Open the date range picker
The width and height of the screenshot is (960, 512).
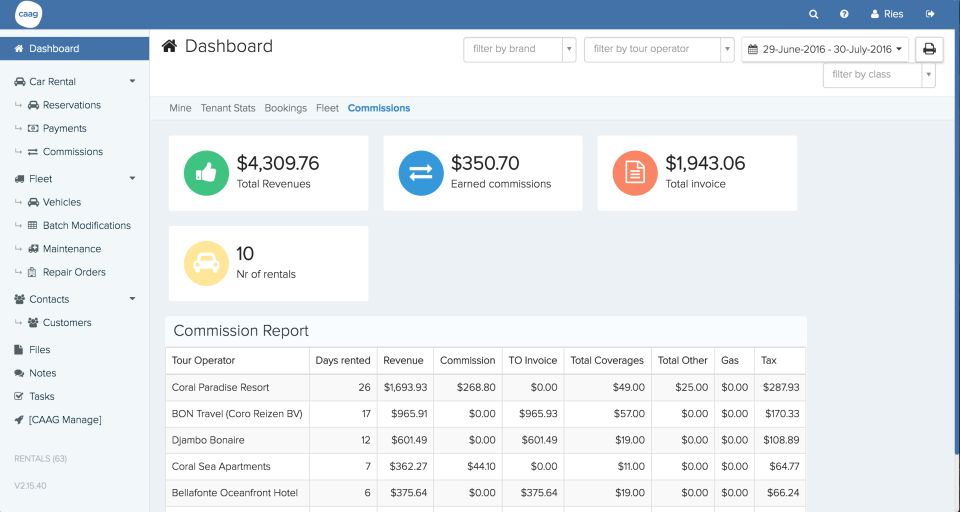click(824, 49)
